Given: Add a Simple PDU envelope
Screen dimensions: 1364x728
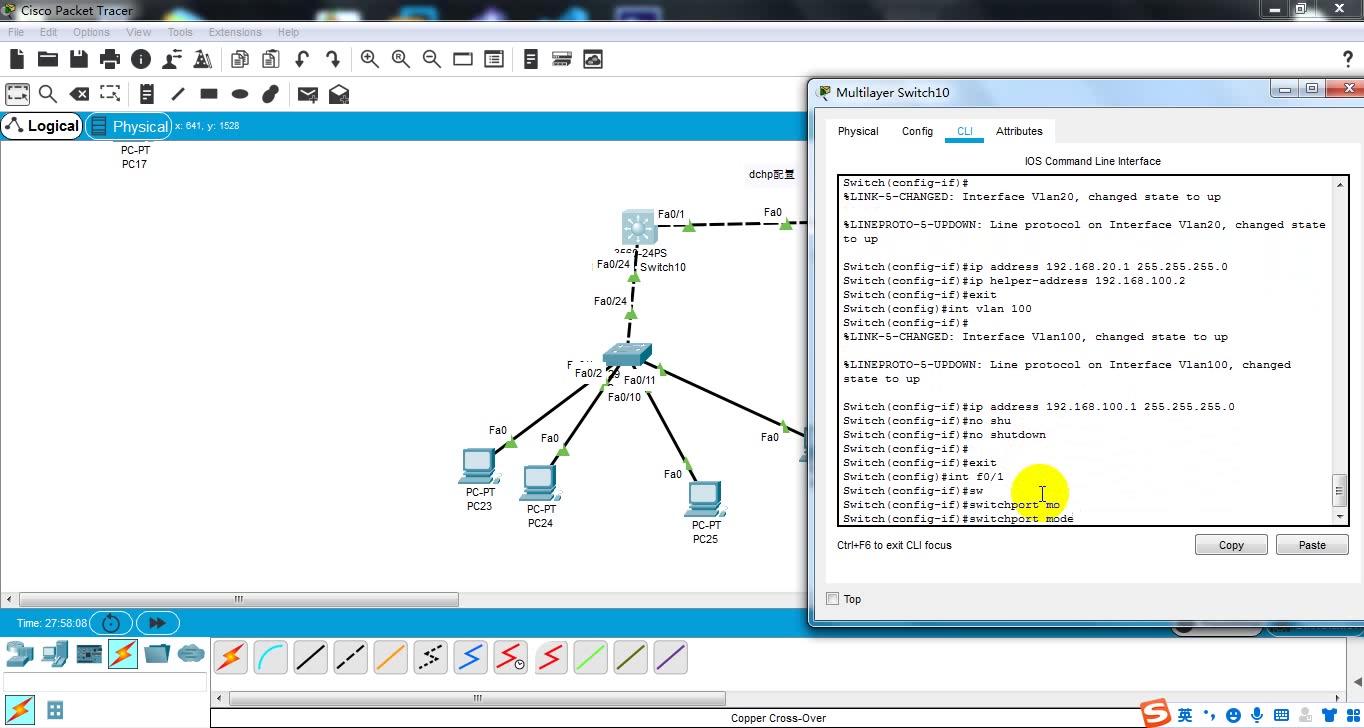Looking at the screenshot, I should point(308,94).
